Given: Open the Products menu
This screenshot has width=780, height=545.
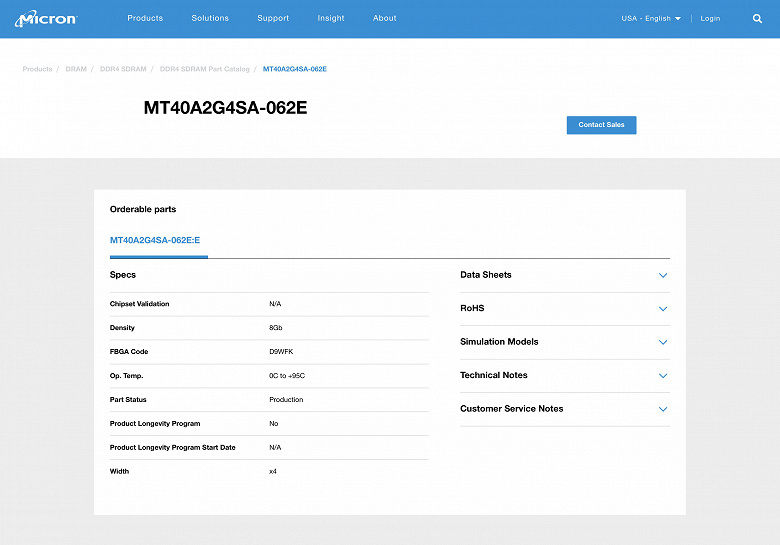Looking at the screenshot, I should coord(145,18).
